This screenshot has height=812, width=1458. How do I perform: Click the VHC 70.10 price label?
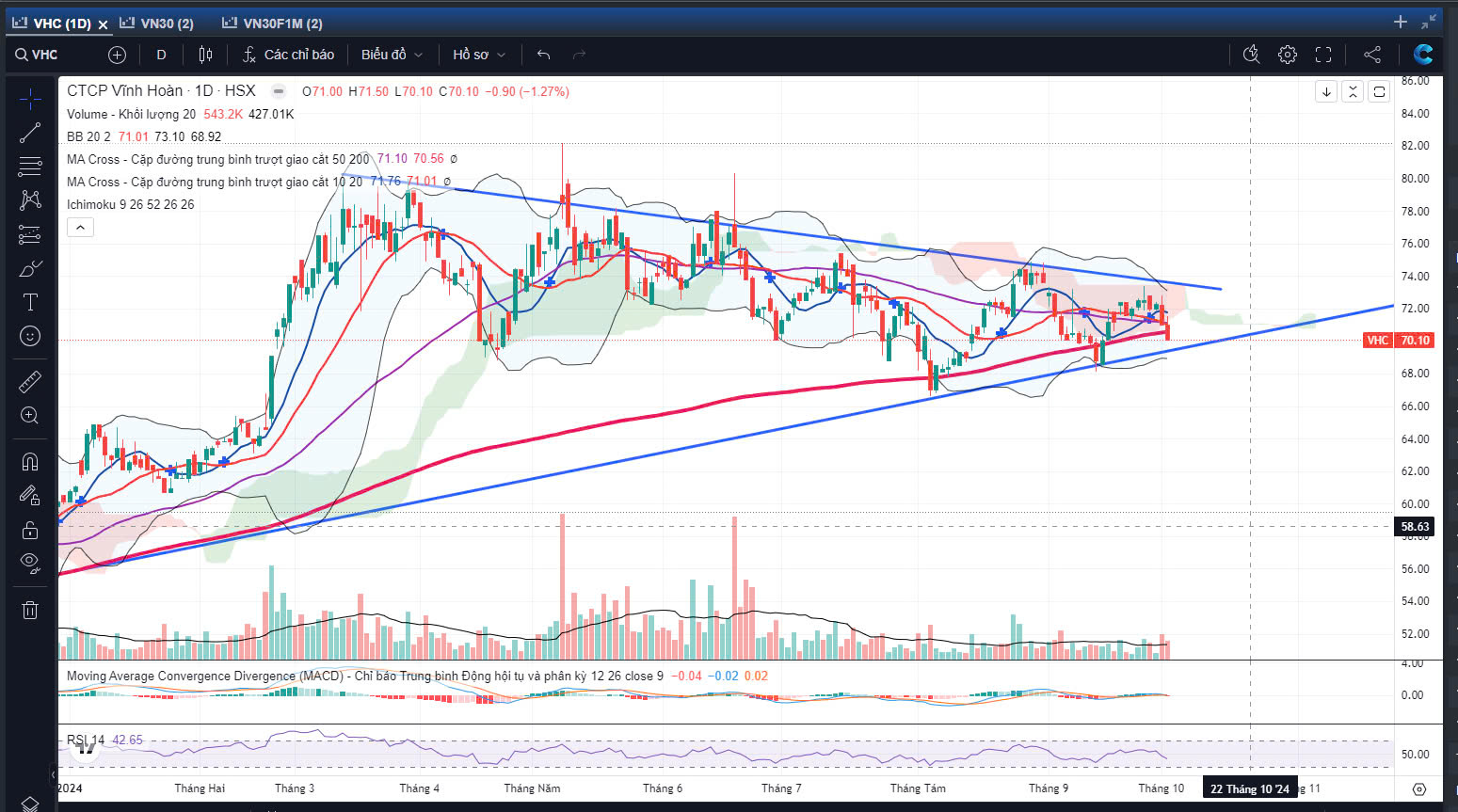pyautogui.click(x=1399, y=340)
